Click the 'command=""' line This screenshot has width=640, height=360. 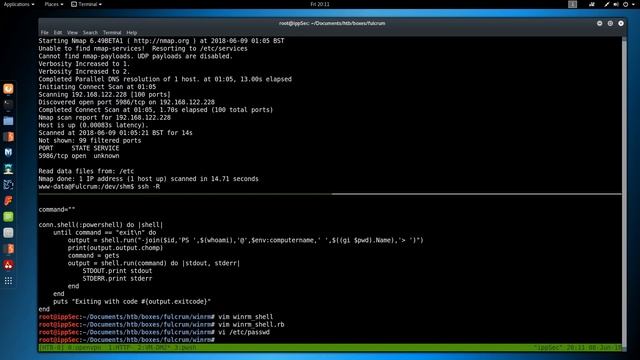(x=57, y=209)
